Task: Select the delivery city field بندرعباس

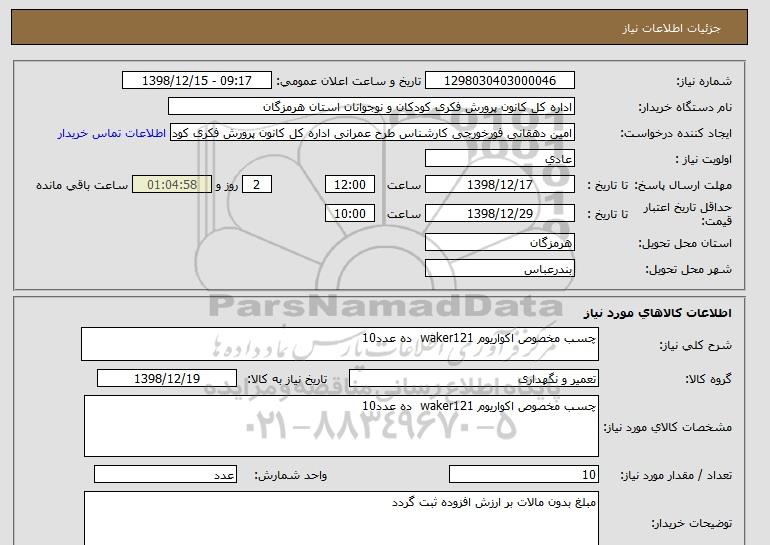Action: (x=499, y=269)
